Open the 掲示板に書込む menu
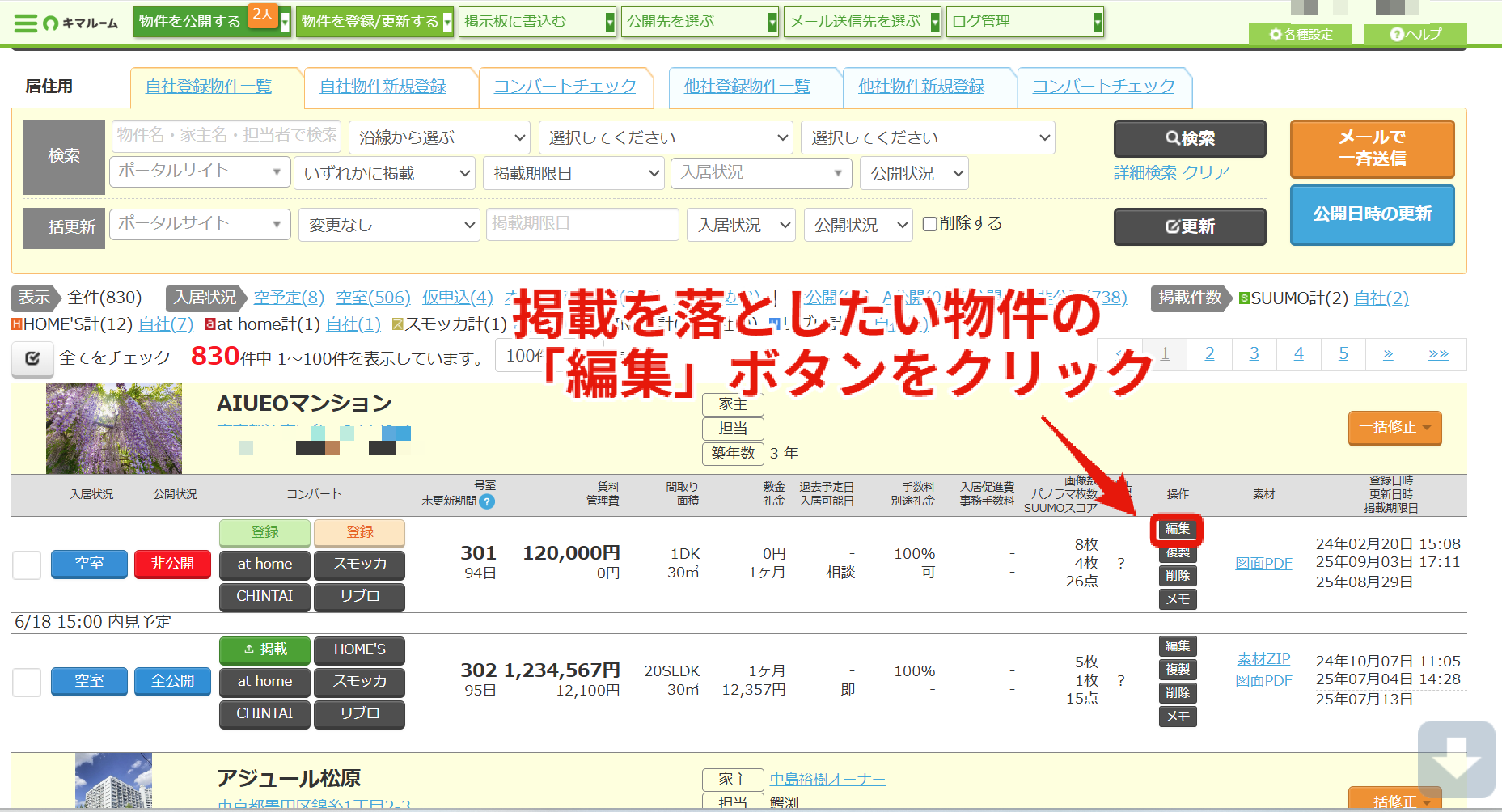This screenshot has width=1502, height=812. coord(537,22)
